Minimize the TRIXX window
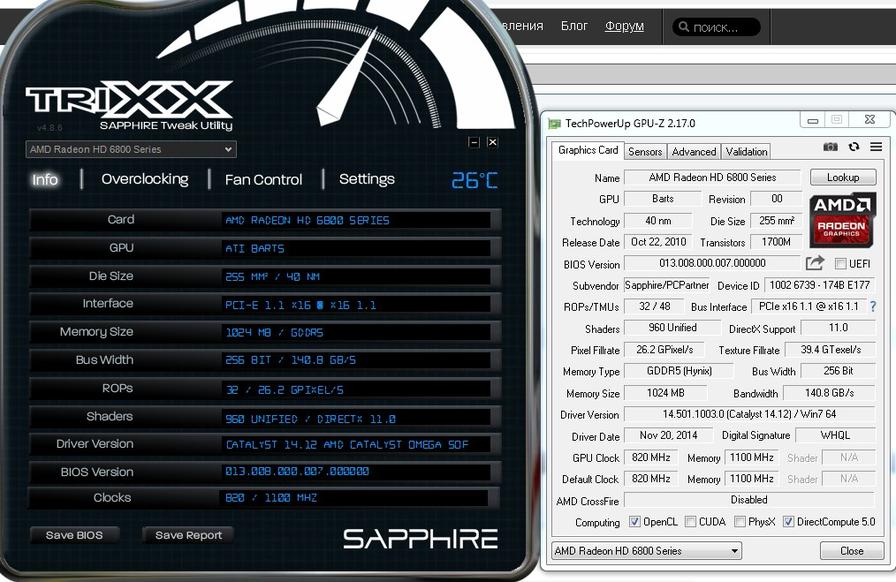This screenshot has width=896, height=582. [x=474, y=142]
